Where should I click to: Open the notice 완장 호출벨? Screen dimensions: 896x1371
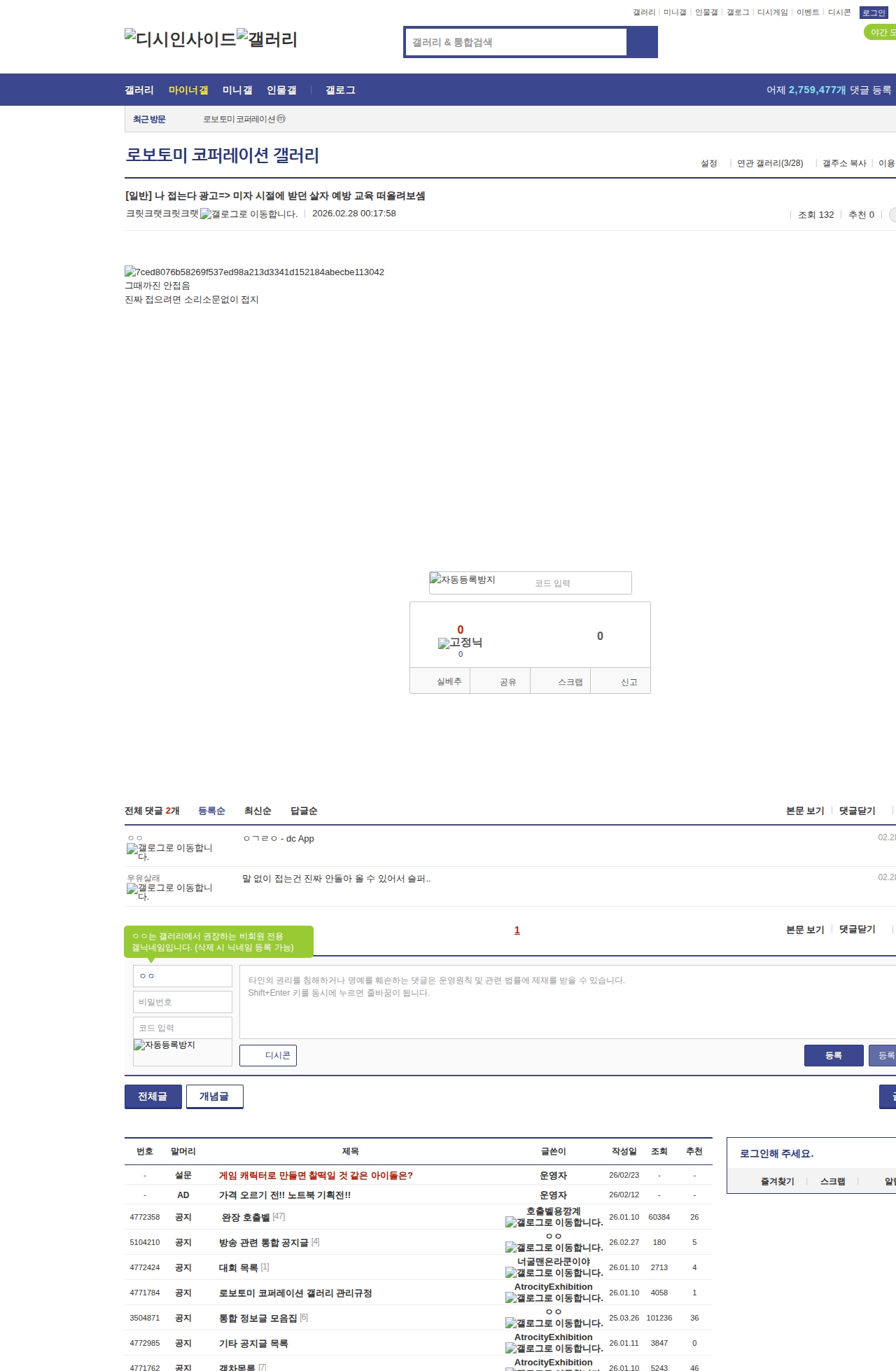[246, 1218]
